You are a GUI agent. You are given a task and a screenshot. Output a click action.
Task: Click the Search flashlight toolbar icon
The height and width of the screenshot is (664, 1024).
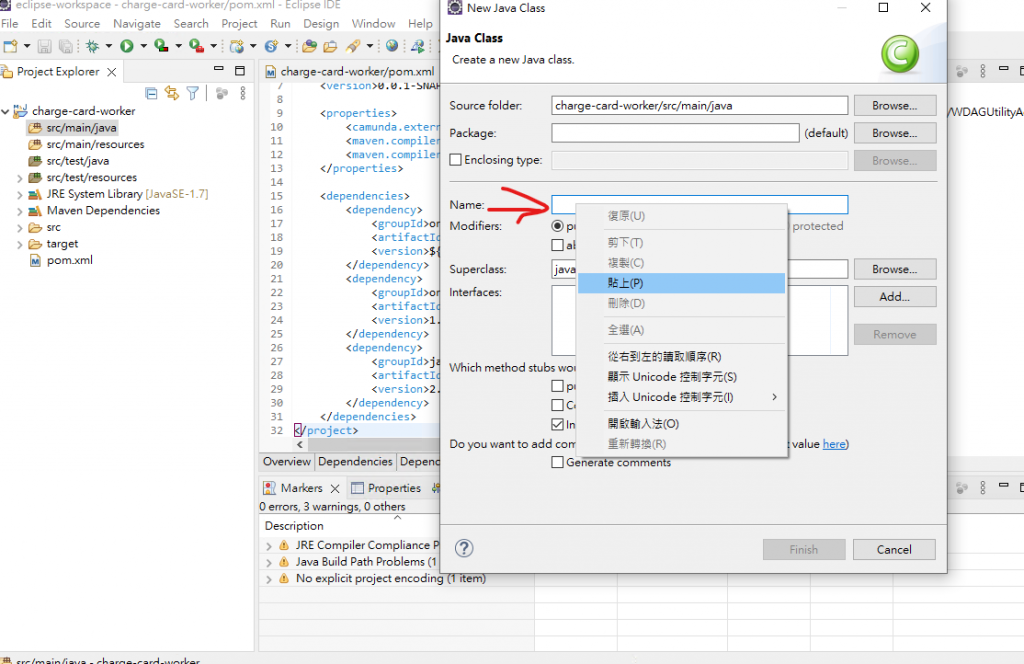[353, 46]
